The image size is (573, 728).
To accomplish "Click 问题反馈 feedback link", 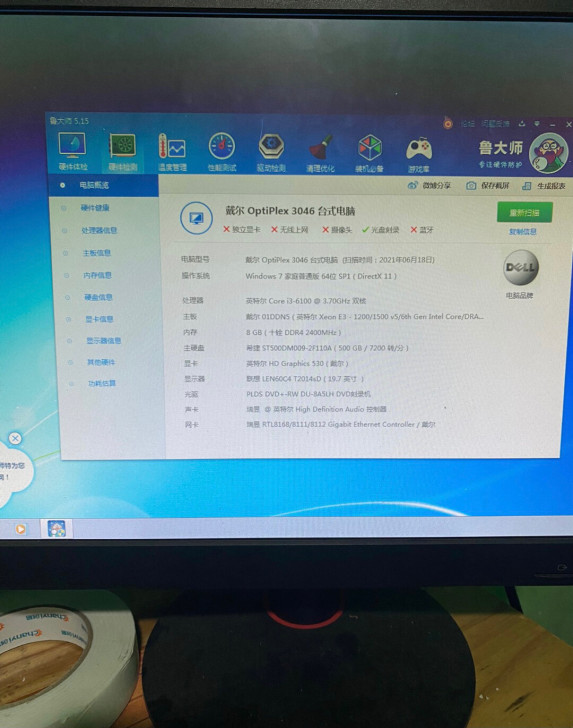I will tap(495, 124).
